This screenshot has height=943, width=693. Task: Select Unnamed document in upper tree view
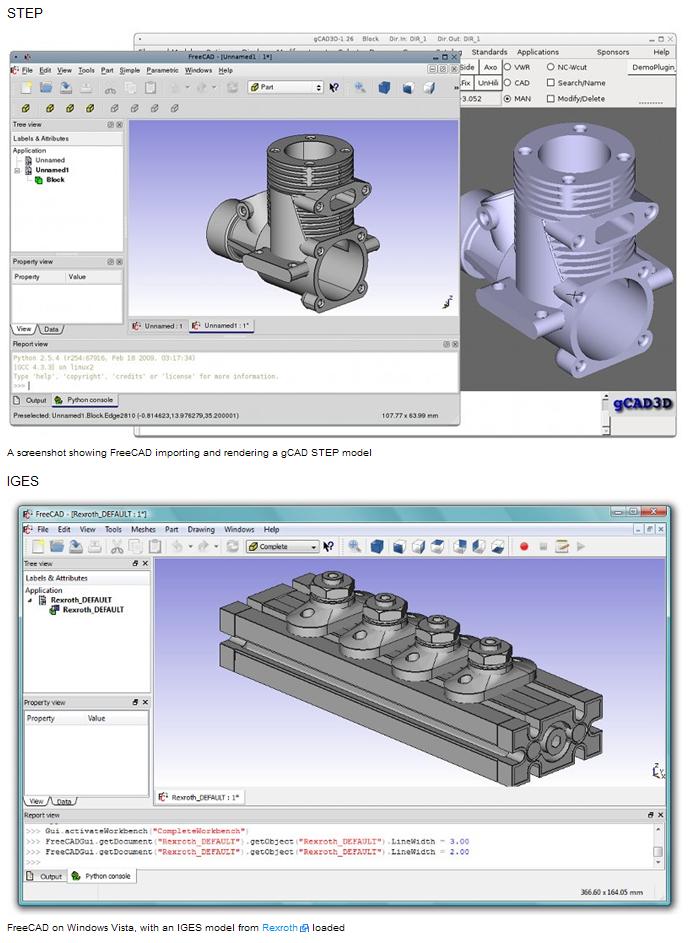[50, 161]
